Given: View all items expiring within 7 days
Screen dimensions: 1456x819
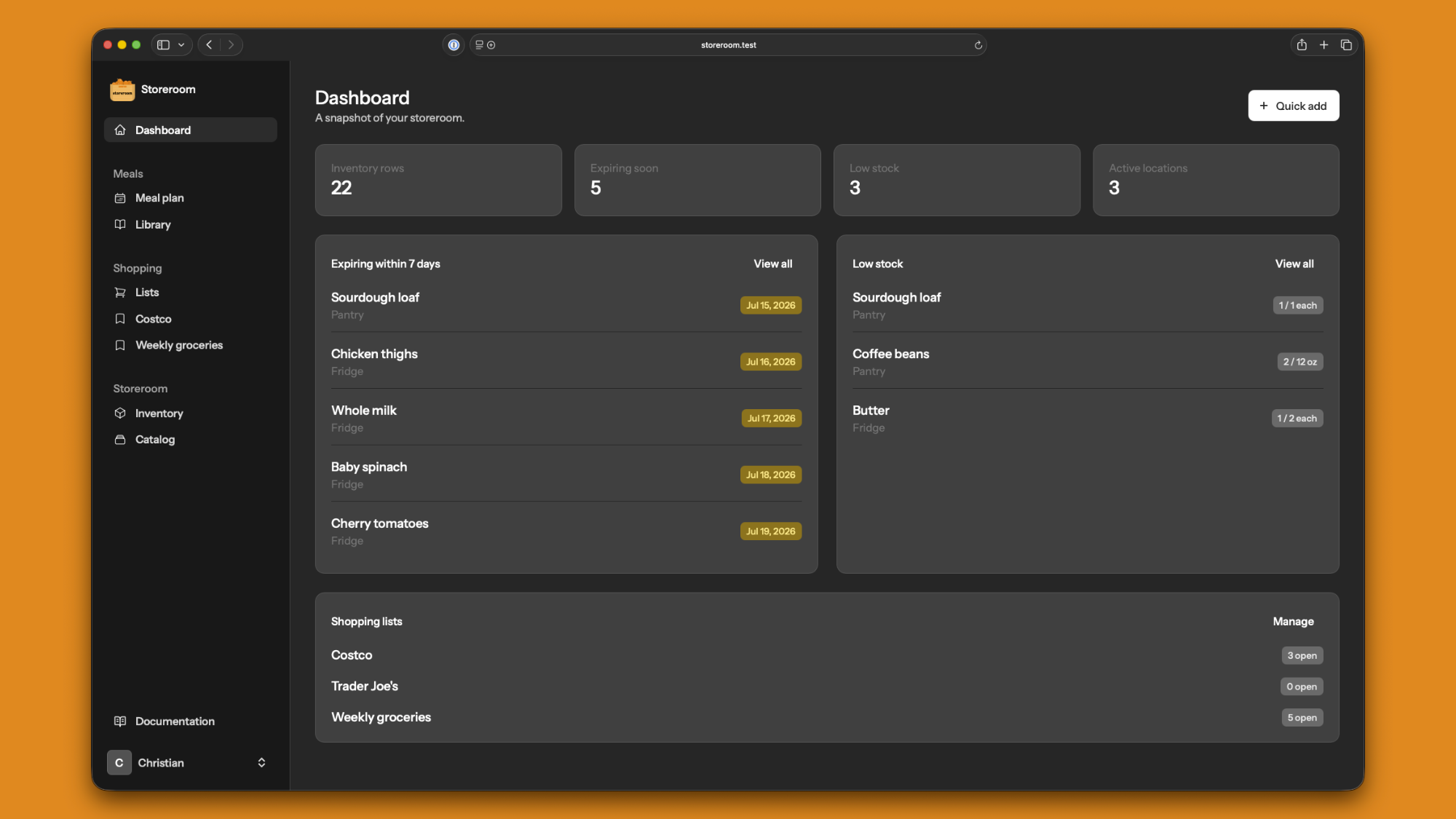Looking at the screenshot, I should pos(773,264).
